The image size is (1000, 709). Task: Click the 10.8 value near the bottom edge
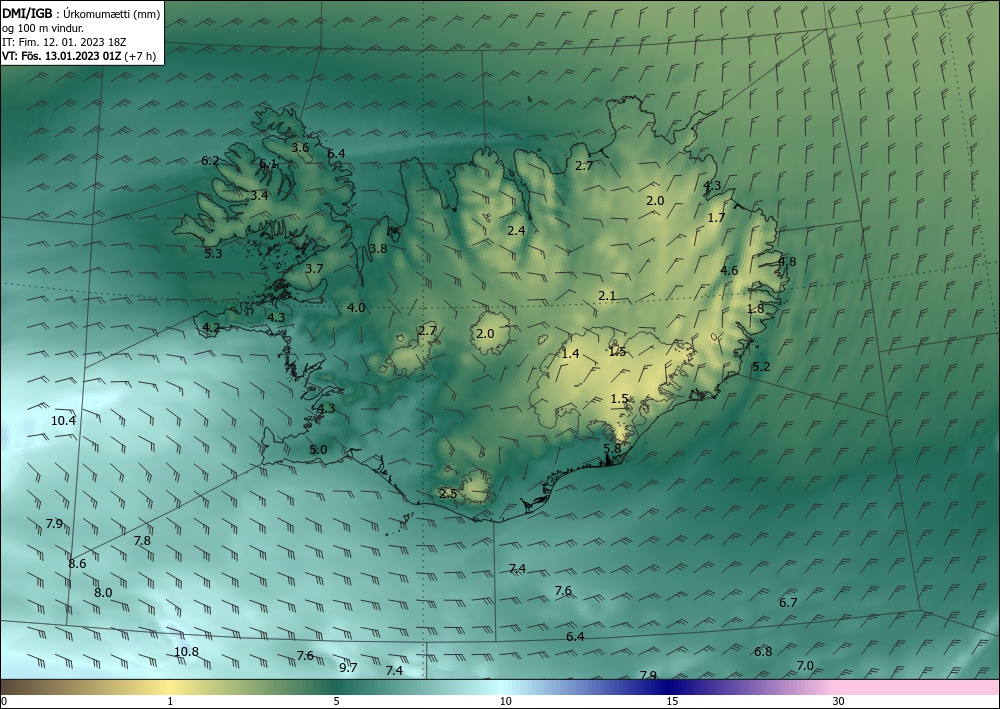[186, 652]
